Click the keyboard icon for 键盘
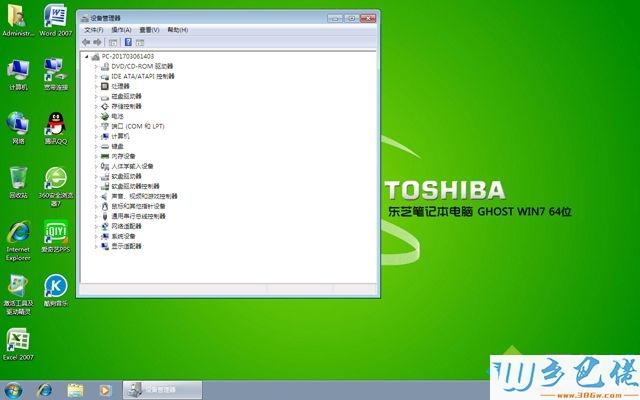The width and height of the screenshot is (640, 400). 105,146
